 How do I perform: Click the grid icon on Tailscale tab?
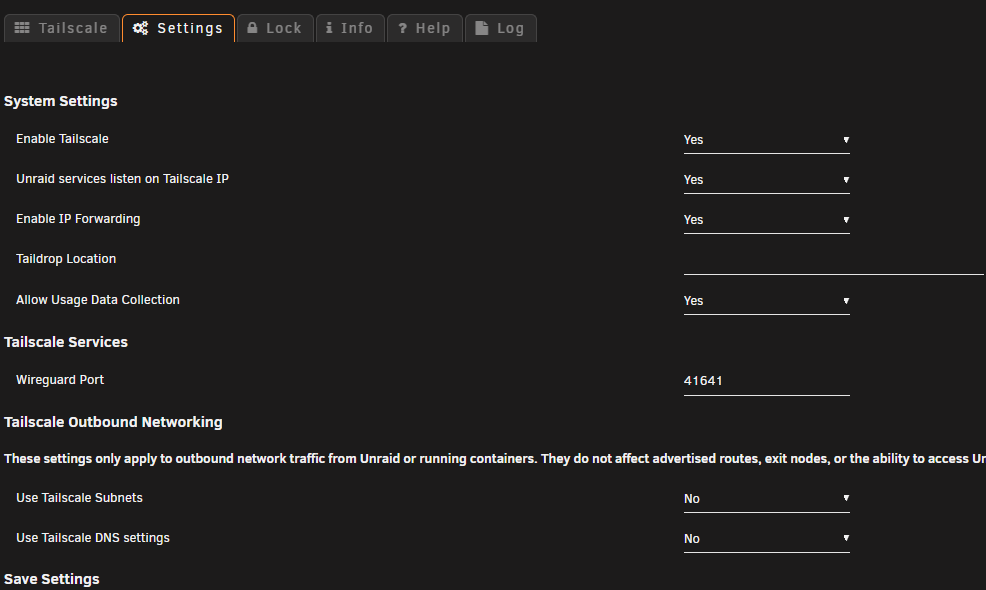pyautogui.click(x=22, y=28)
